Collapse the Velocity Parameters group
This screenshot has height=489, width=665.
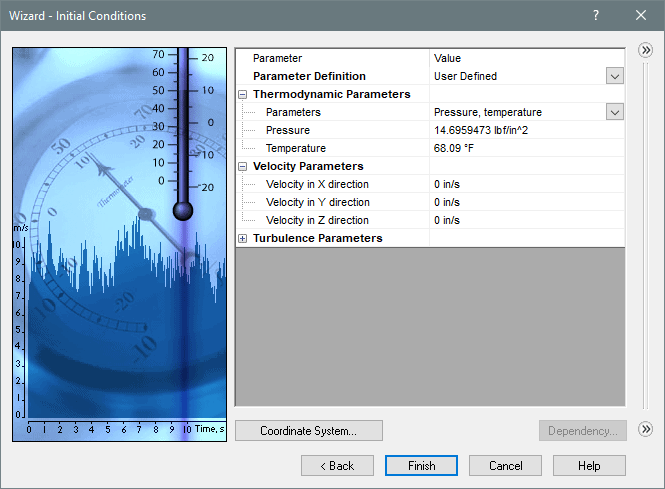pos(243,166)
